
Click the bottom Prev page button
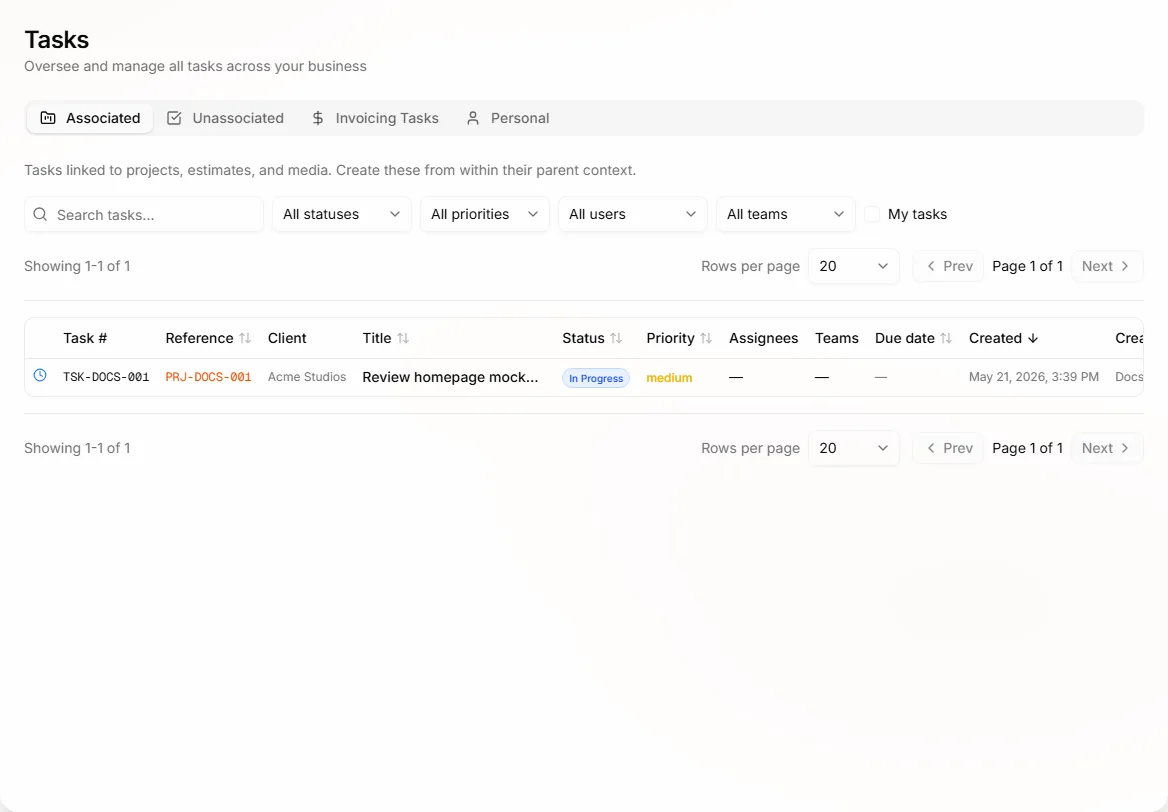click(949, 448)
